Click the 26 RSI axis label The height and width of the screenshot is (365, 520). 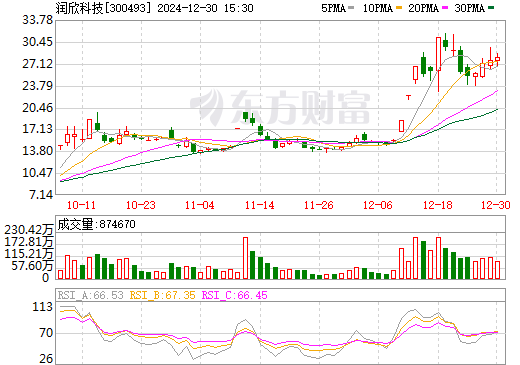click(x=46, y=359)
